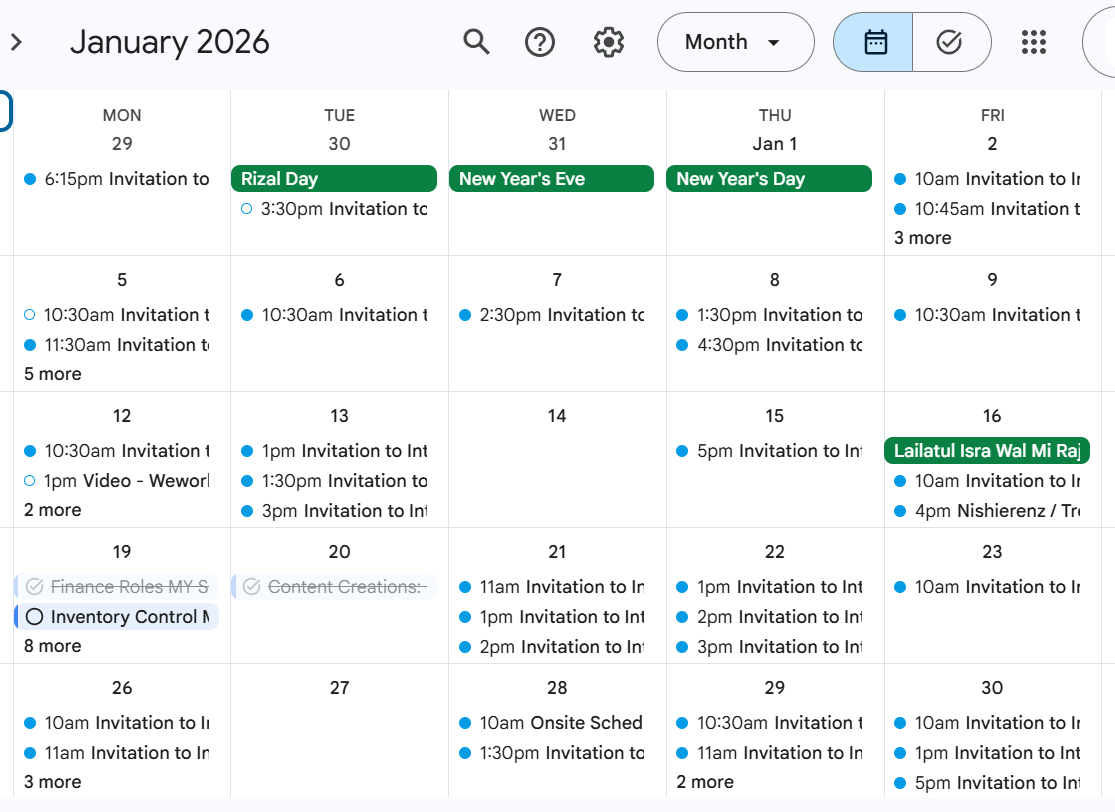Open the Google apps grid
Viewport: 1115px width, 812px height.
click(1033, 42)
